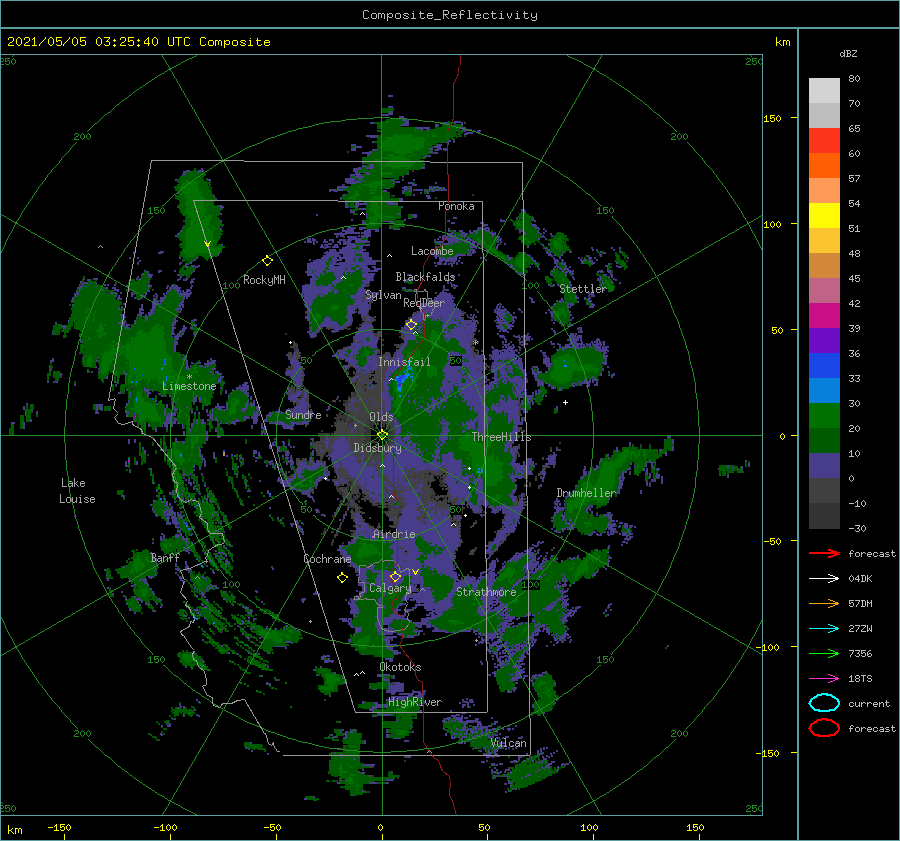The width and height of the screenshot is (900, 841).
Task: Click the Sundre city label
Action: pyautogui.click(x=303, y=414)
